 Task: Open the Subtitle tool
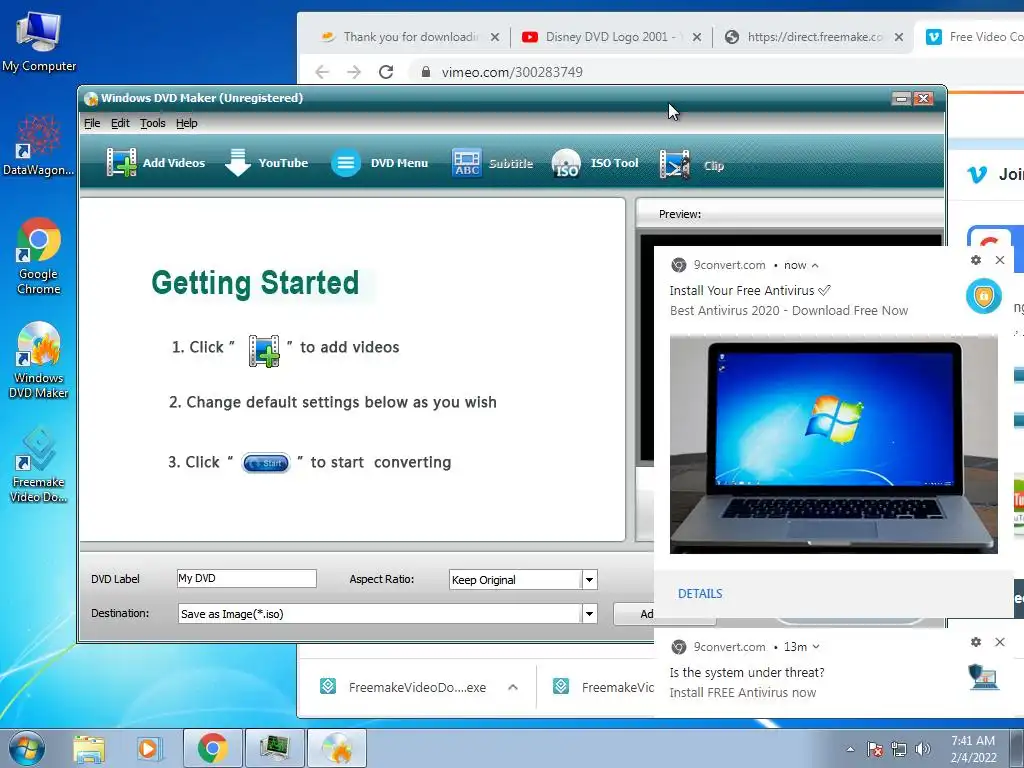[492, 163]
